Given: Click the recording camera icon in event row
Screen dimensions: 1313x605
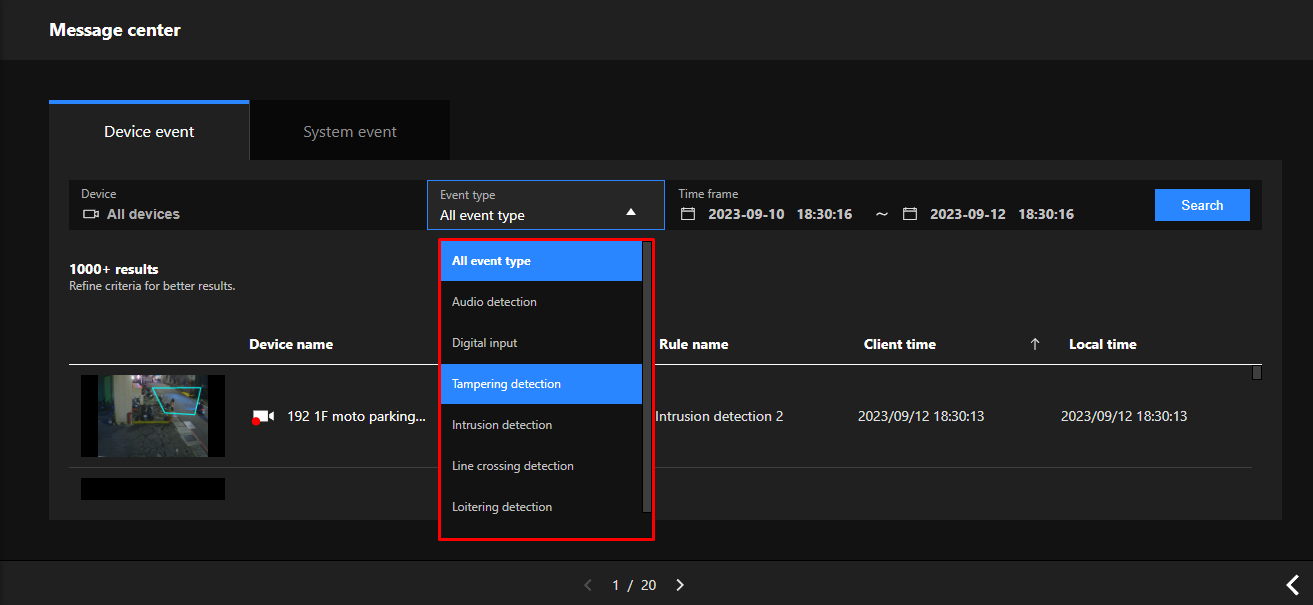Looking at the screenshot, I should (x=263, y=416).
